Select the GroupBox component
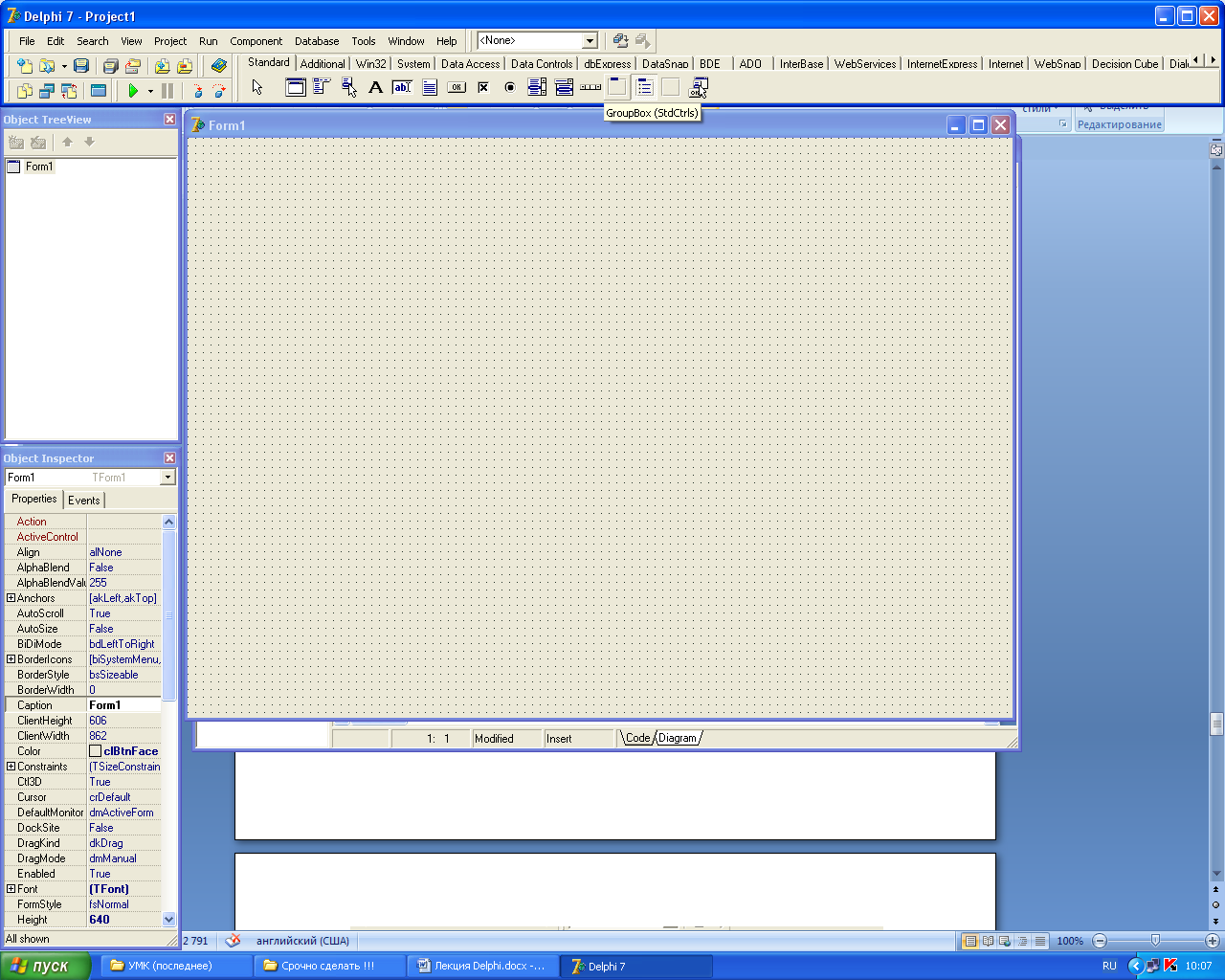Screen dimensions: 1225x980 [x=617, y=87]
